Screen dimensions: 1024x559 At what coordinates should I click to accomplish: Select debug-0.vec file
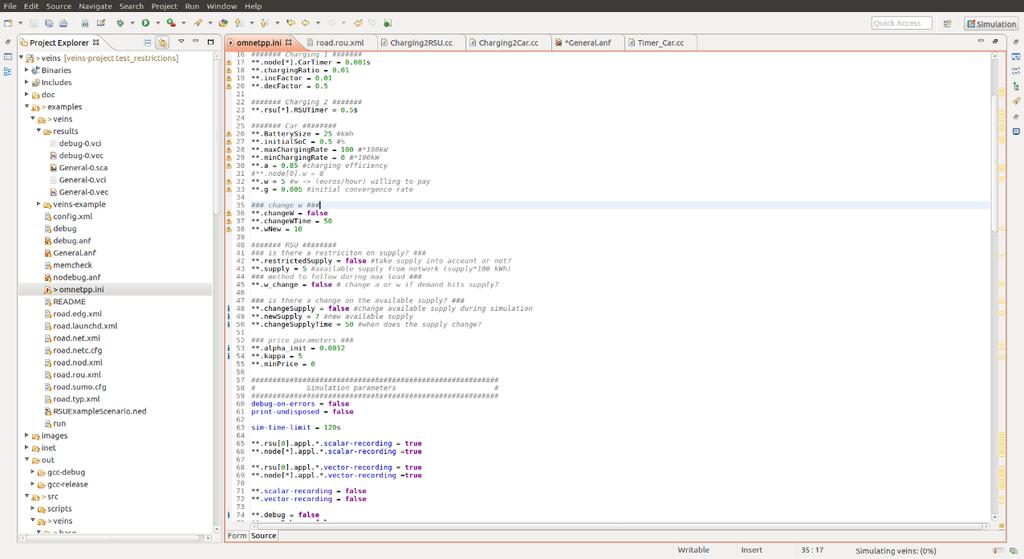(81, 155)
